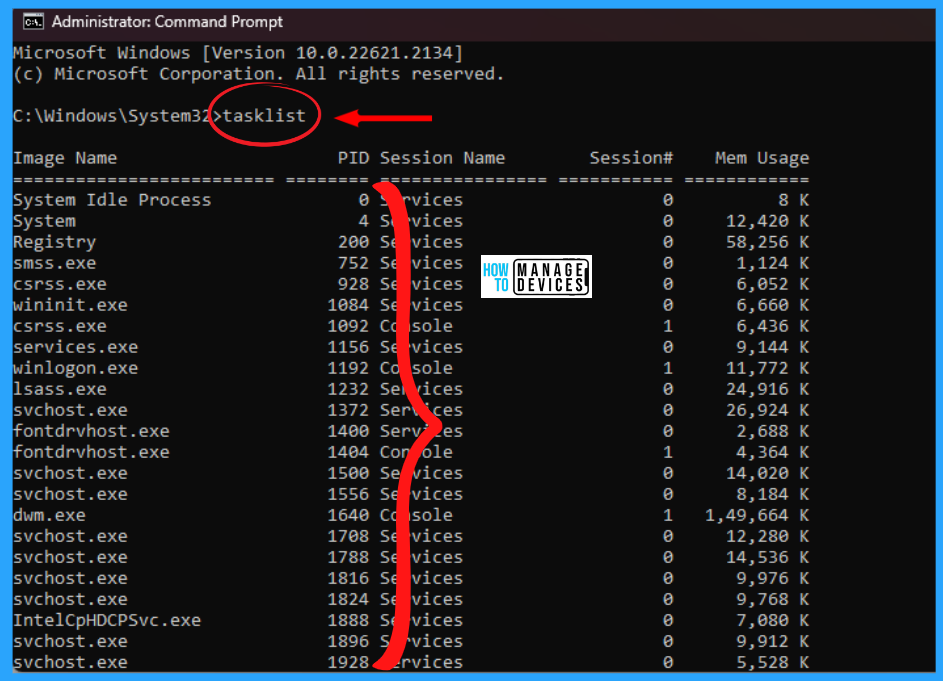Click the Session# column header
The height and width of the screenshot is (681, 943).
(x=631, y=158)
